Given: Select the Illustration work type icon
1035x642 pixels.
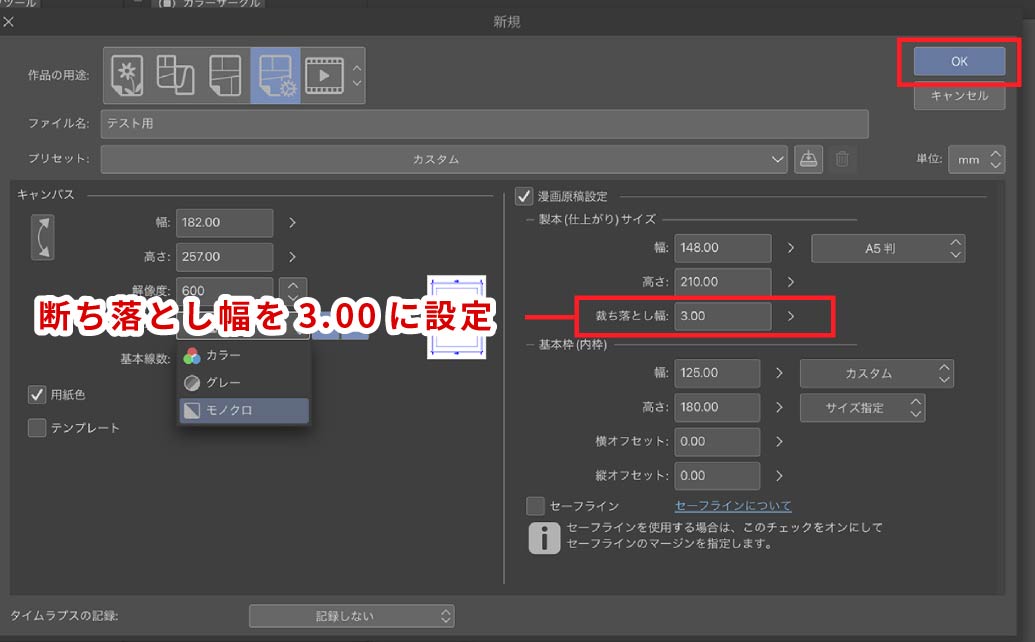Looking at the screenshot, I should point(127,75).
